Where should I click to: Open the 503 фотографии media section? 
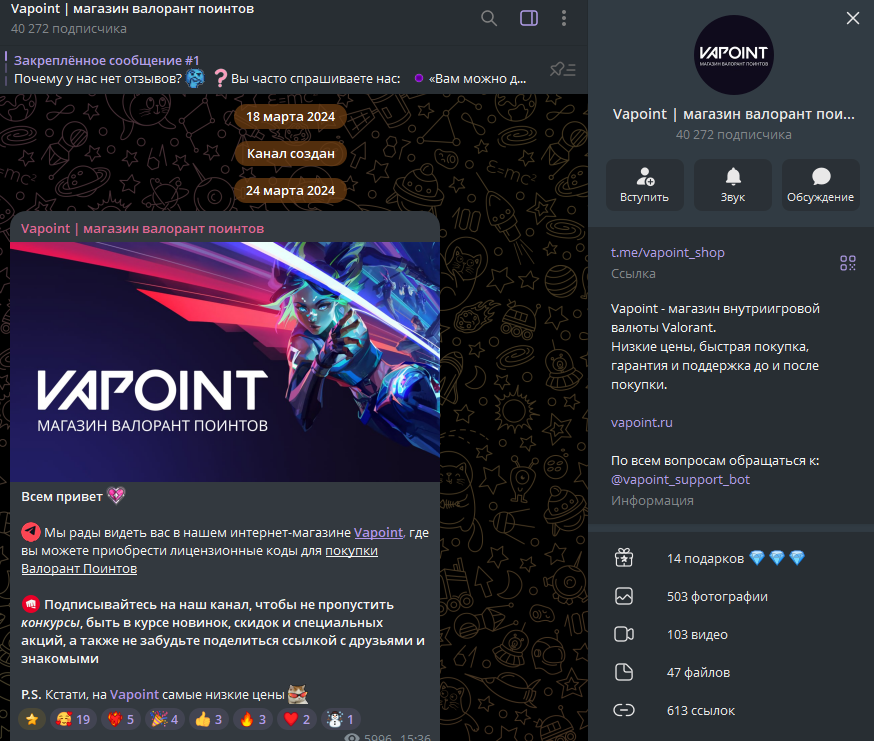(x=731, y=597)
